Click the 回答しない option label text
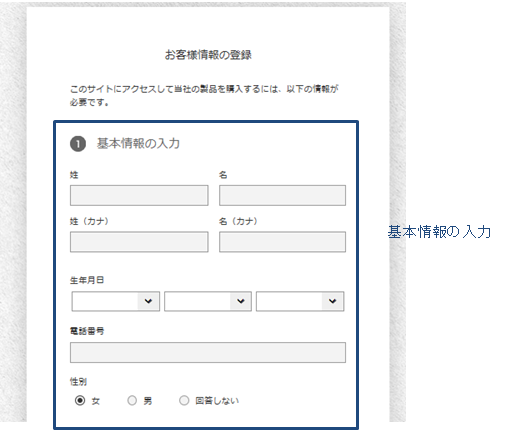 [217, 401]
